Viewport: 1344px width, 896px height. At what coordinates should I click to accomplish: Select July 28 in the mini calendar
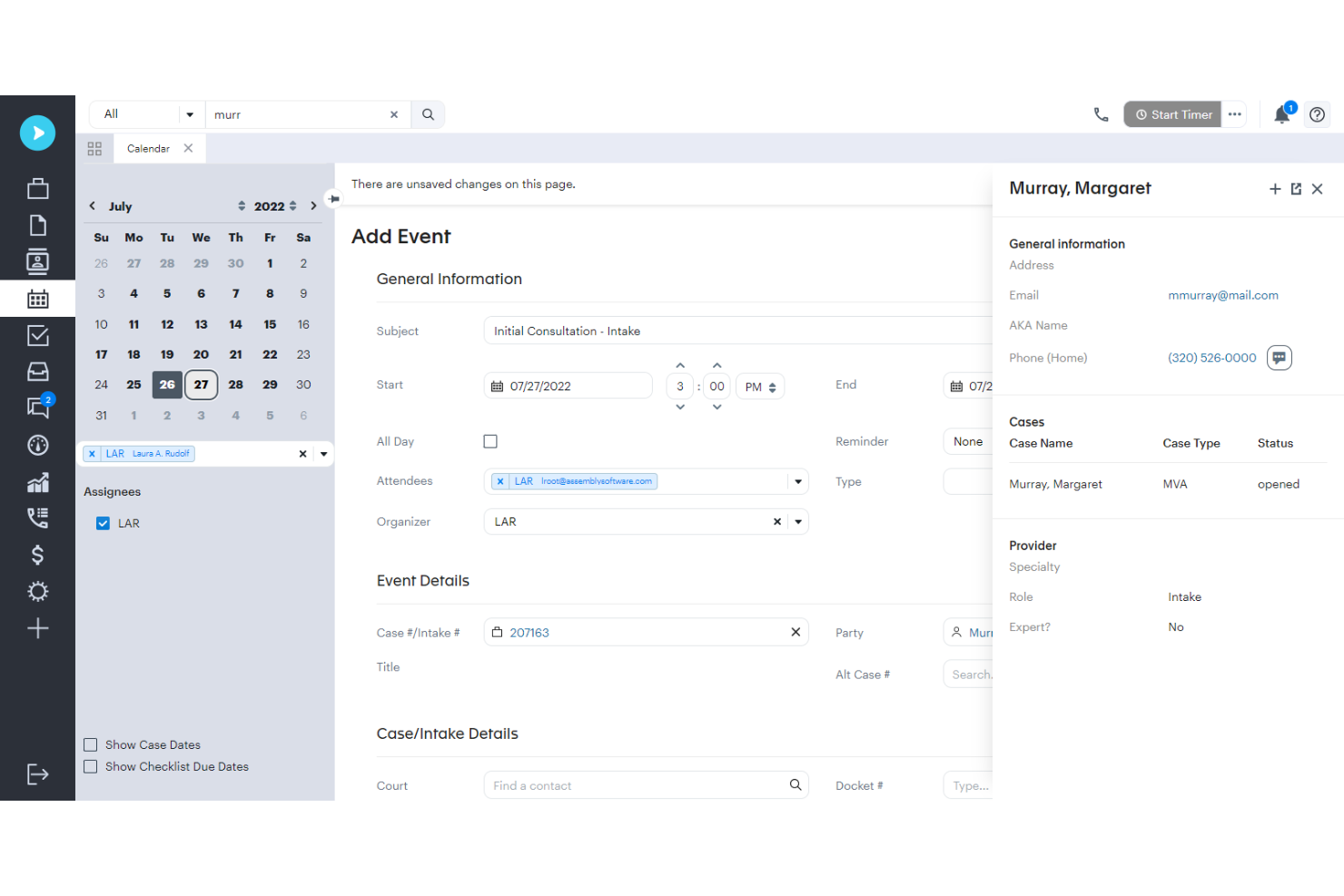[x=235, y=385]
